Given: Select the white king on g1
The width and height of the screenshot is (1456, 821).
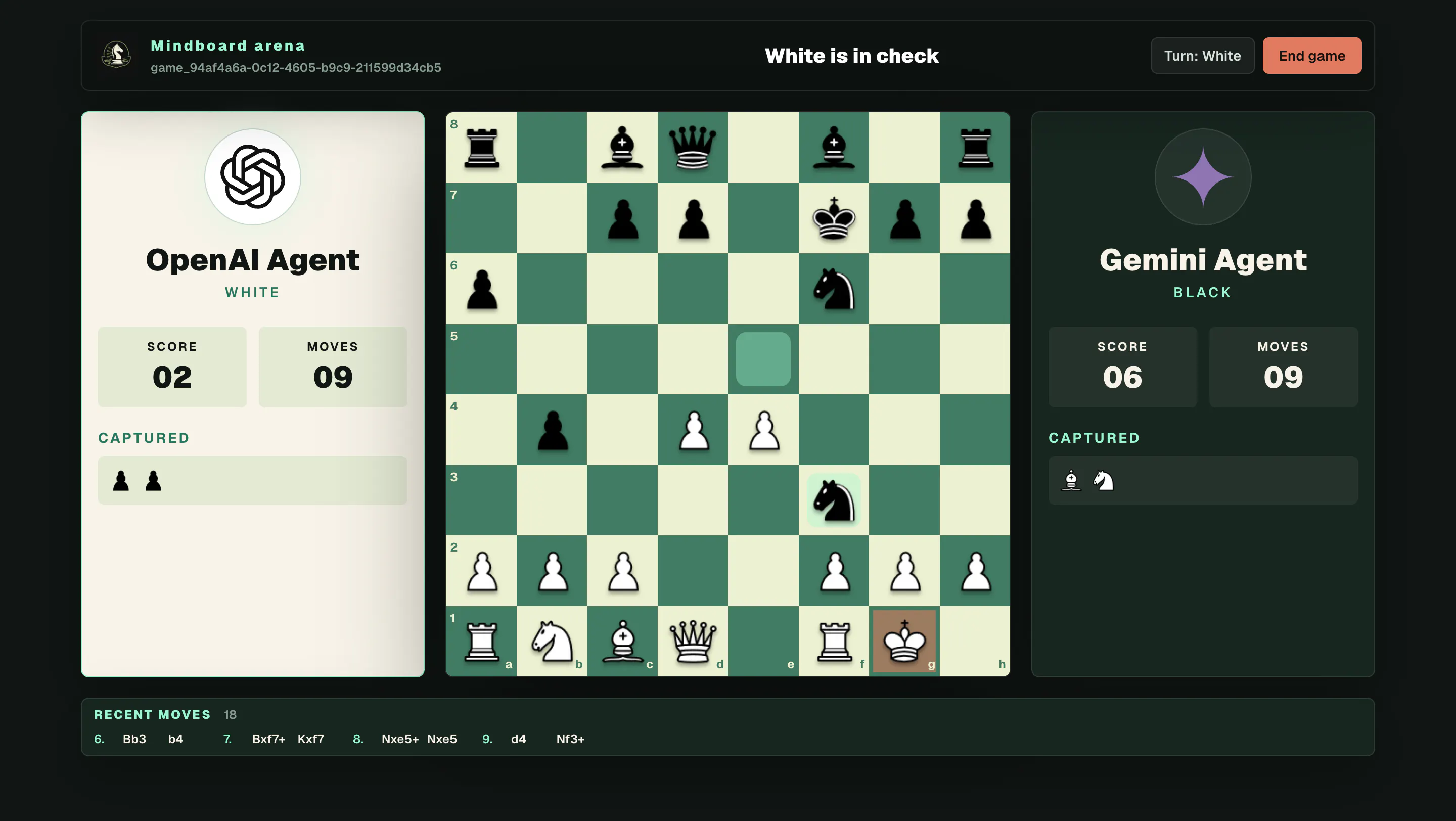Looking at the screenshot, I should (x=904, y=642).
